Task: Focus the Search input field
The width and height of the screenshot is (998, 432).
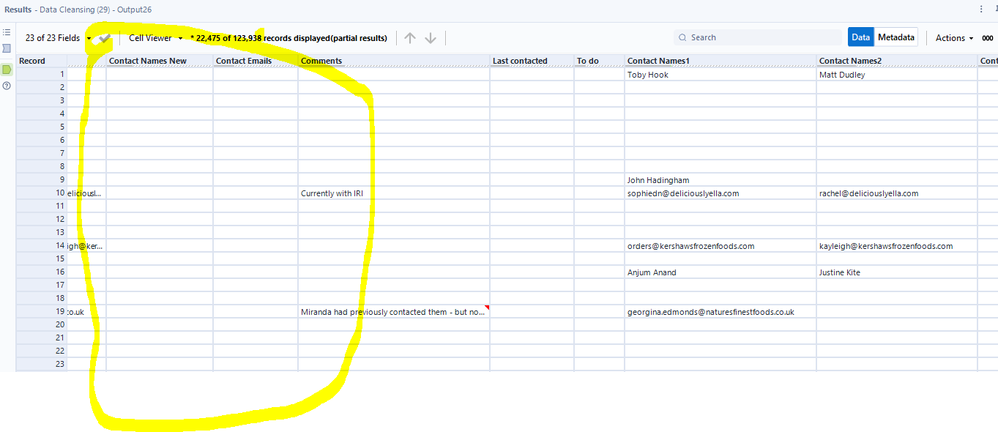Action: tap(757, 38)
